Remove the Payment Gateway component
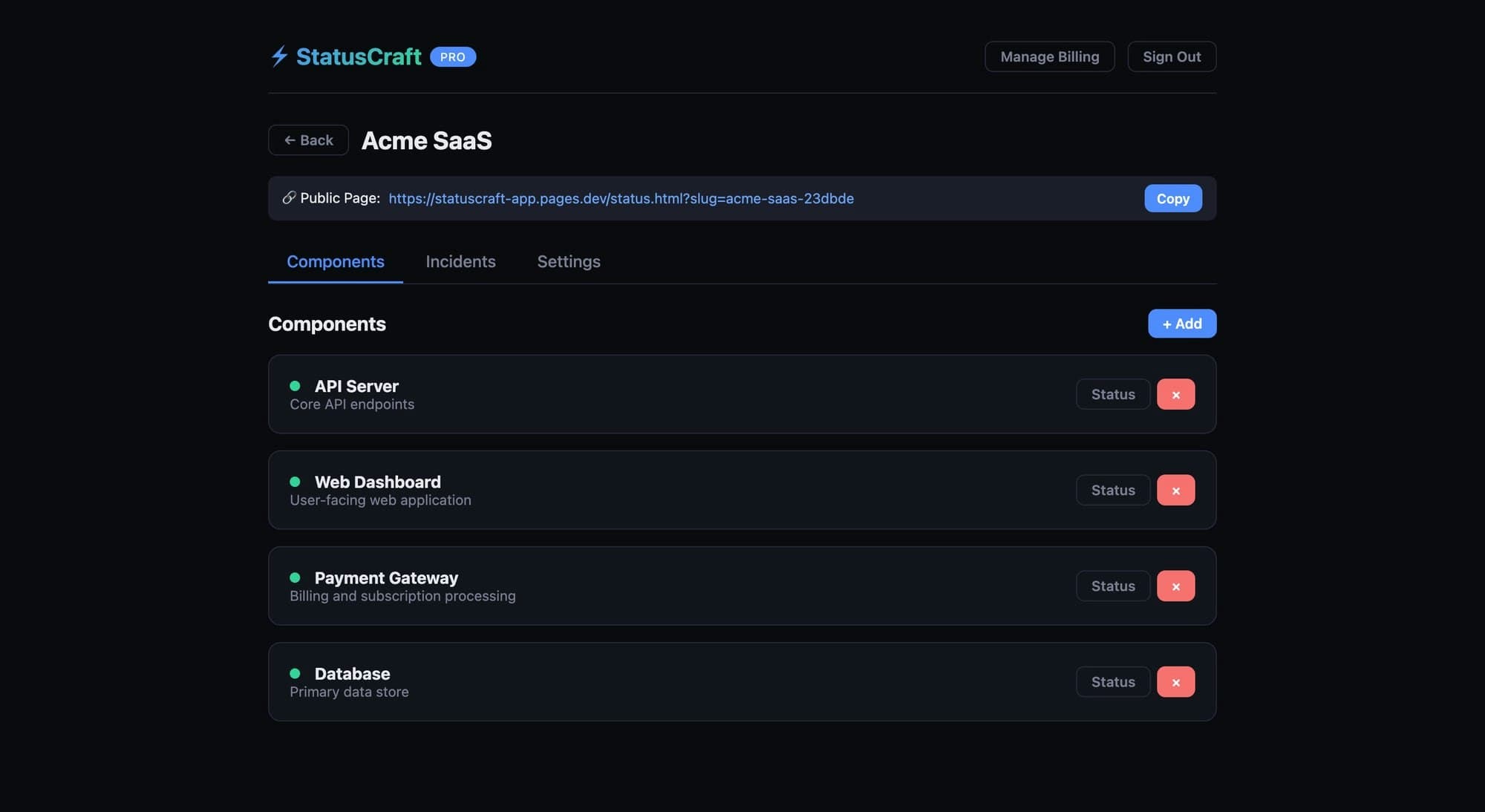Viewport: 1485px width, 812px height. click(1175, 586)
